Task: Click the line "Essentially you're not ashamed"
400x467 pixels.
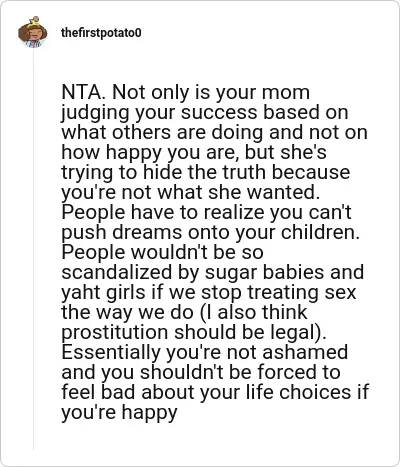Action: 205,352
